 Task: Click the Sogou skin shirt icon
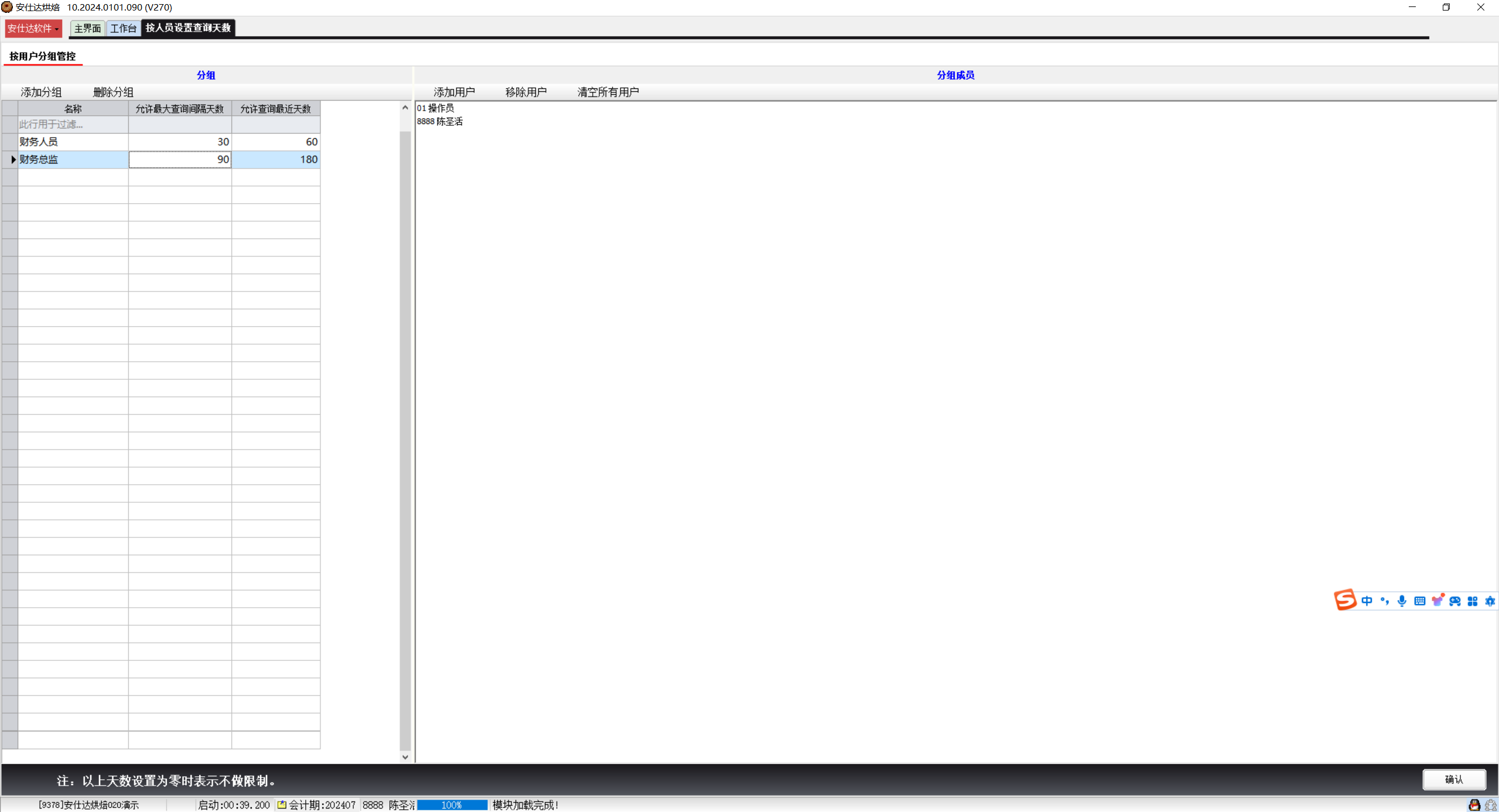[x=1437, y=601]
